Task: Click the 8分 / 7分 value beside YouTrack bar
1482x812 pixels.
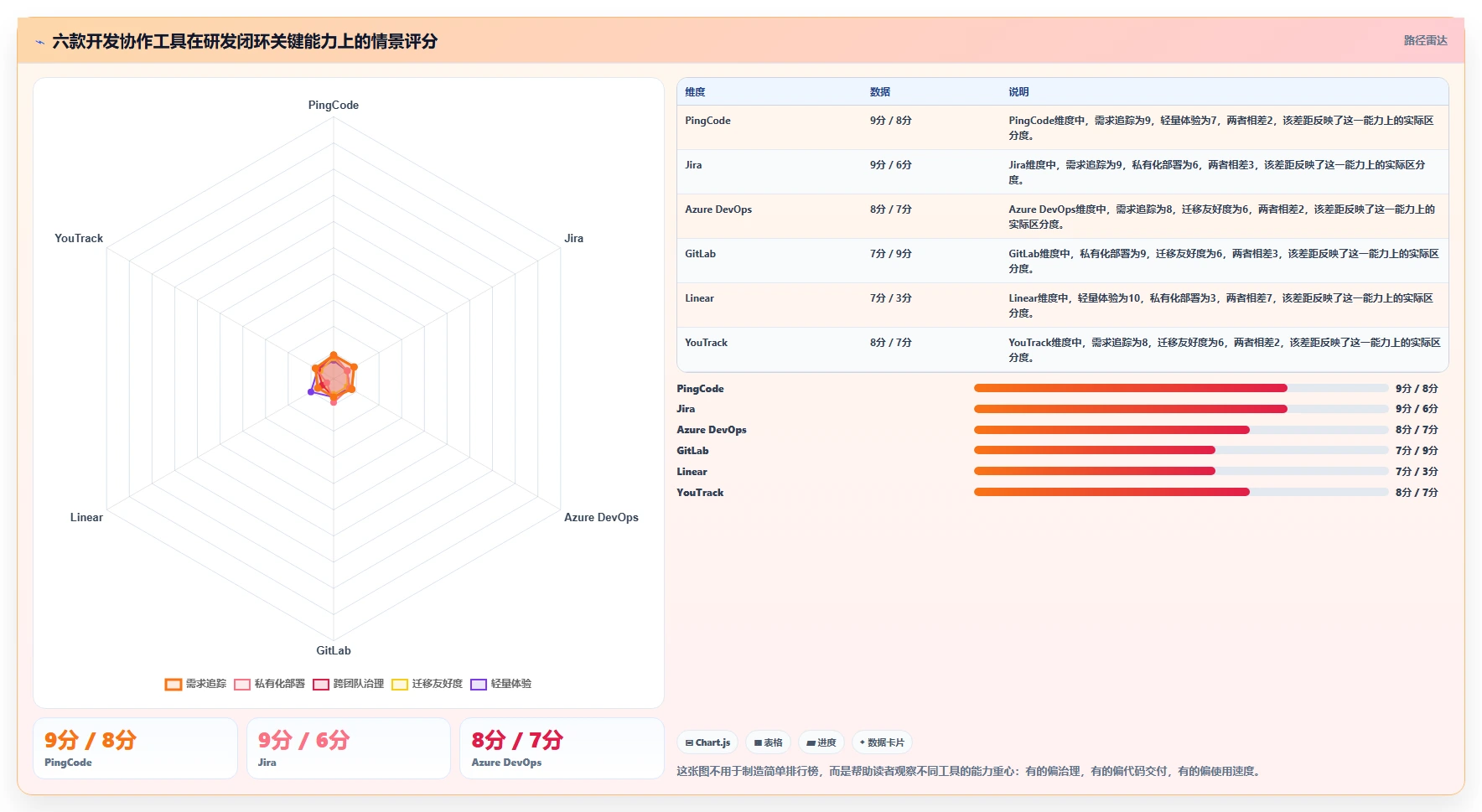Action: pos(1417,493)
